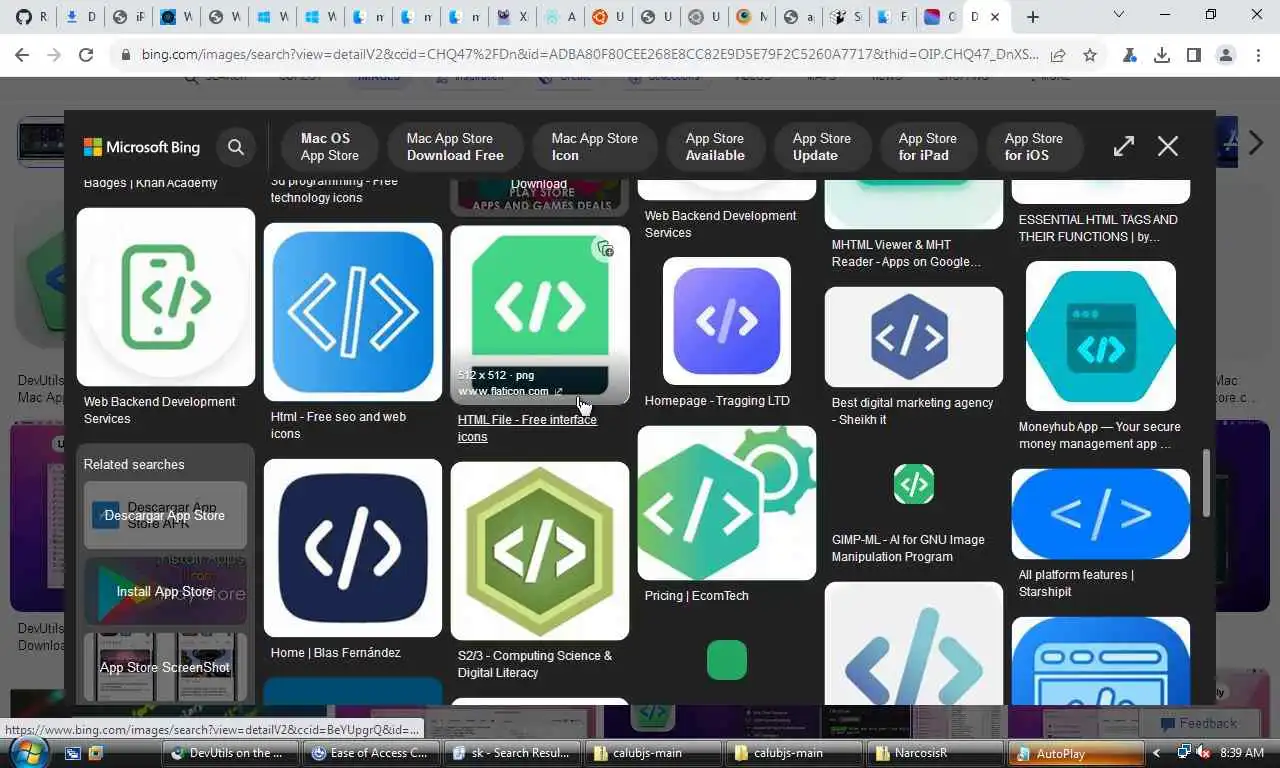This screenshot has width=1280, height=768.
Task: Open Best digital marketing agency caption
Action: pos(912,411)
